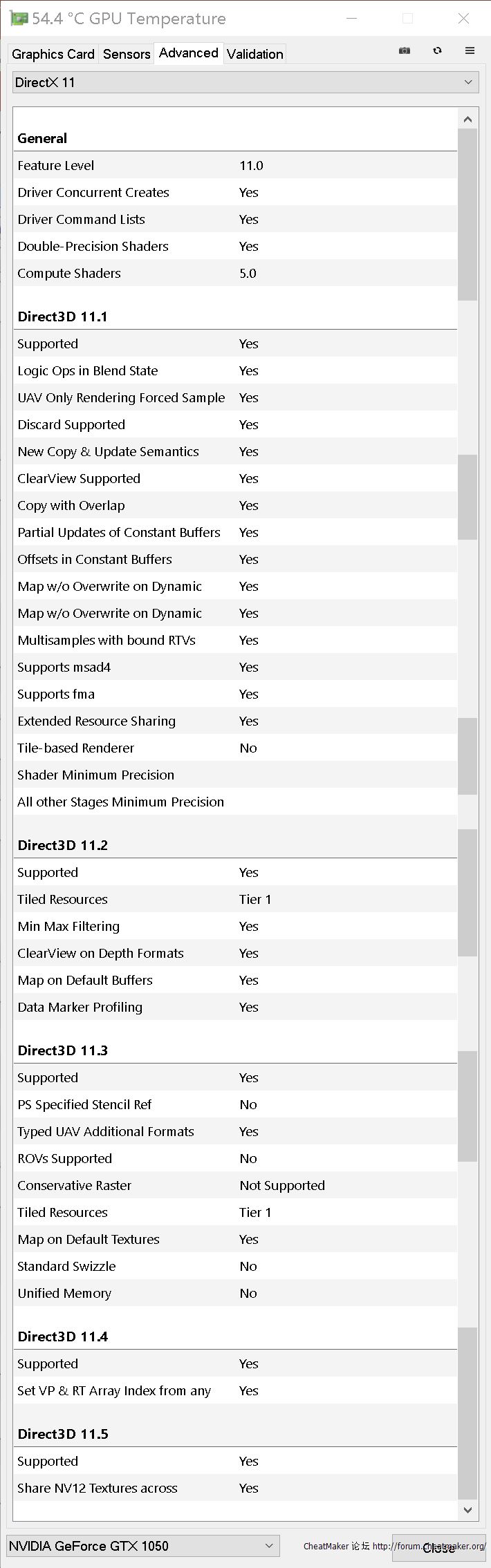Open the NVIDIA GeForce GTX 1050 selector
This screenshot has height=1568, width=491.
(x=143, y=1546)
